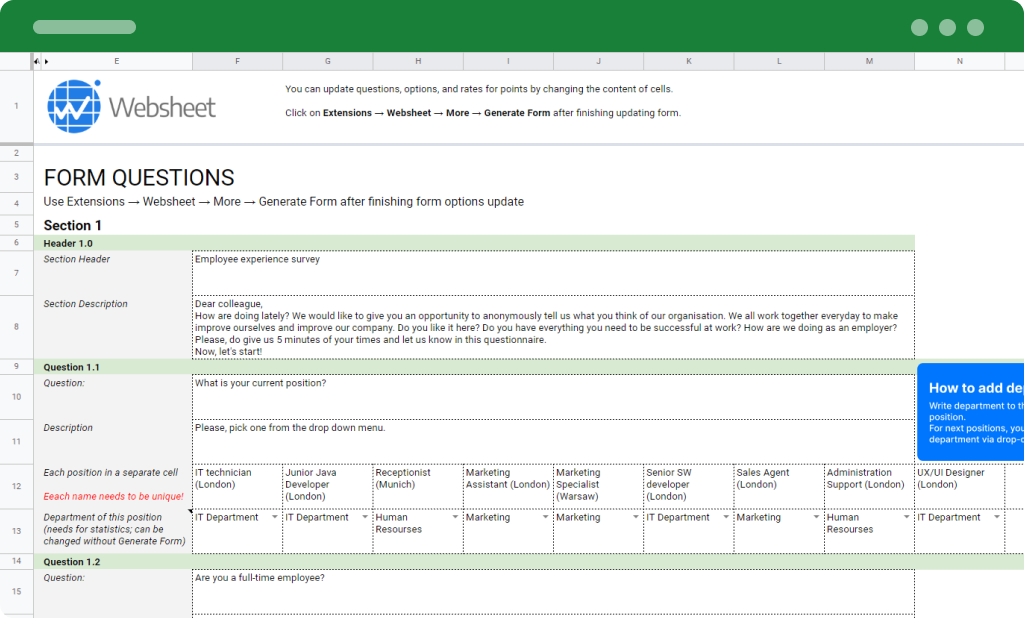
Task: Click the red 'Eeach name needs to be unique!' text
Action: coord(114,496)
